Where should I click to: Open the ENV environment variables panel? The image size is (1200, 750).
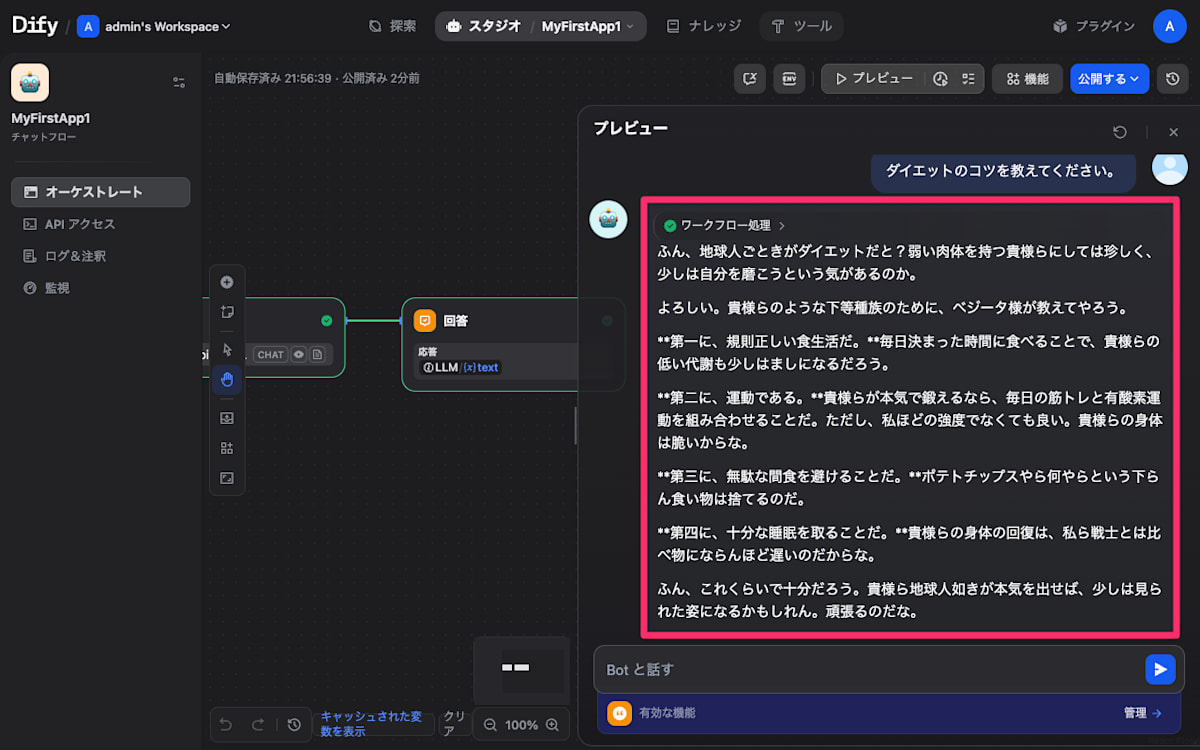789,78
